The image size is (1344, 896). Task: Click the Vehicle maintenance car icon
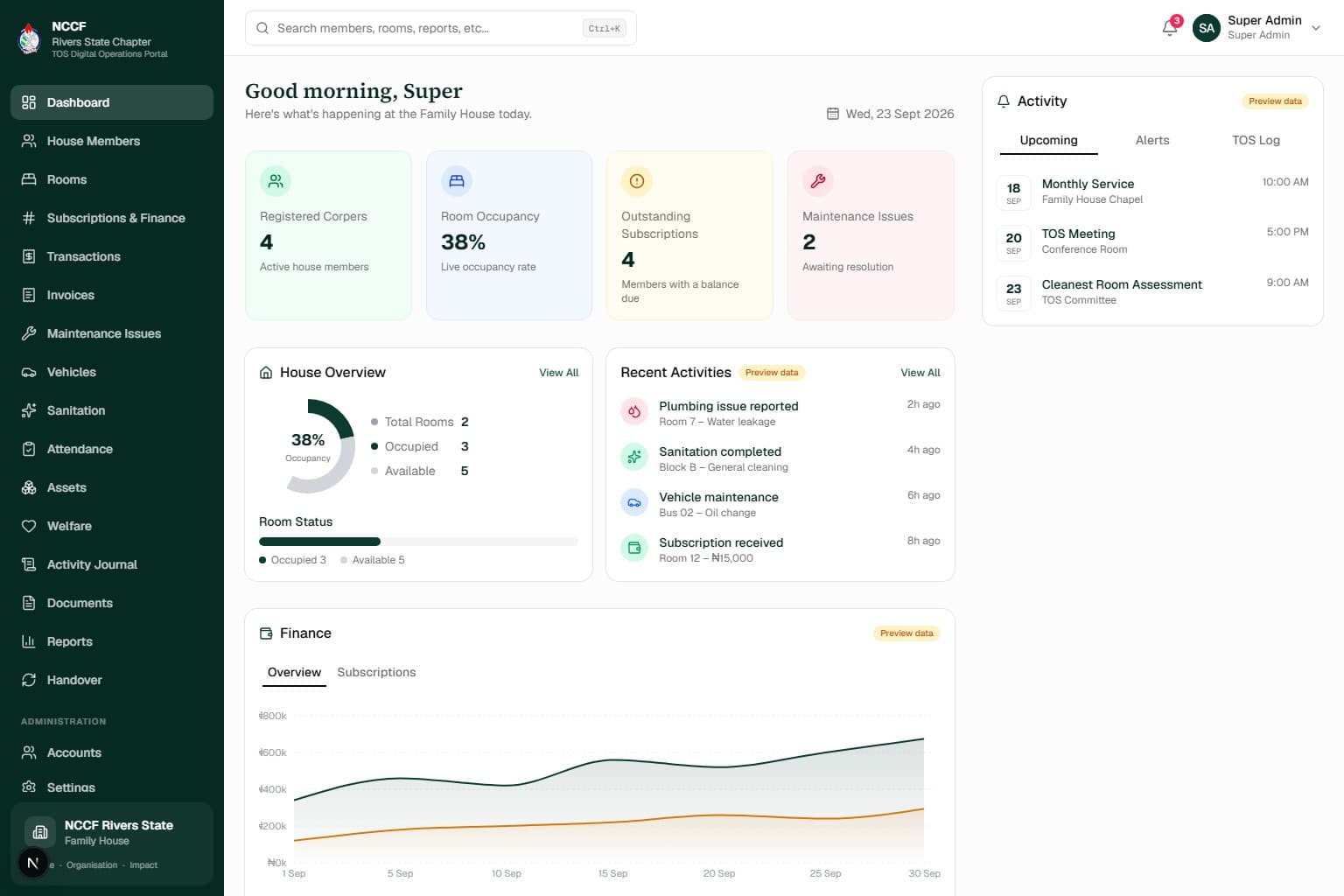click(634, 502)
